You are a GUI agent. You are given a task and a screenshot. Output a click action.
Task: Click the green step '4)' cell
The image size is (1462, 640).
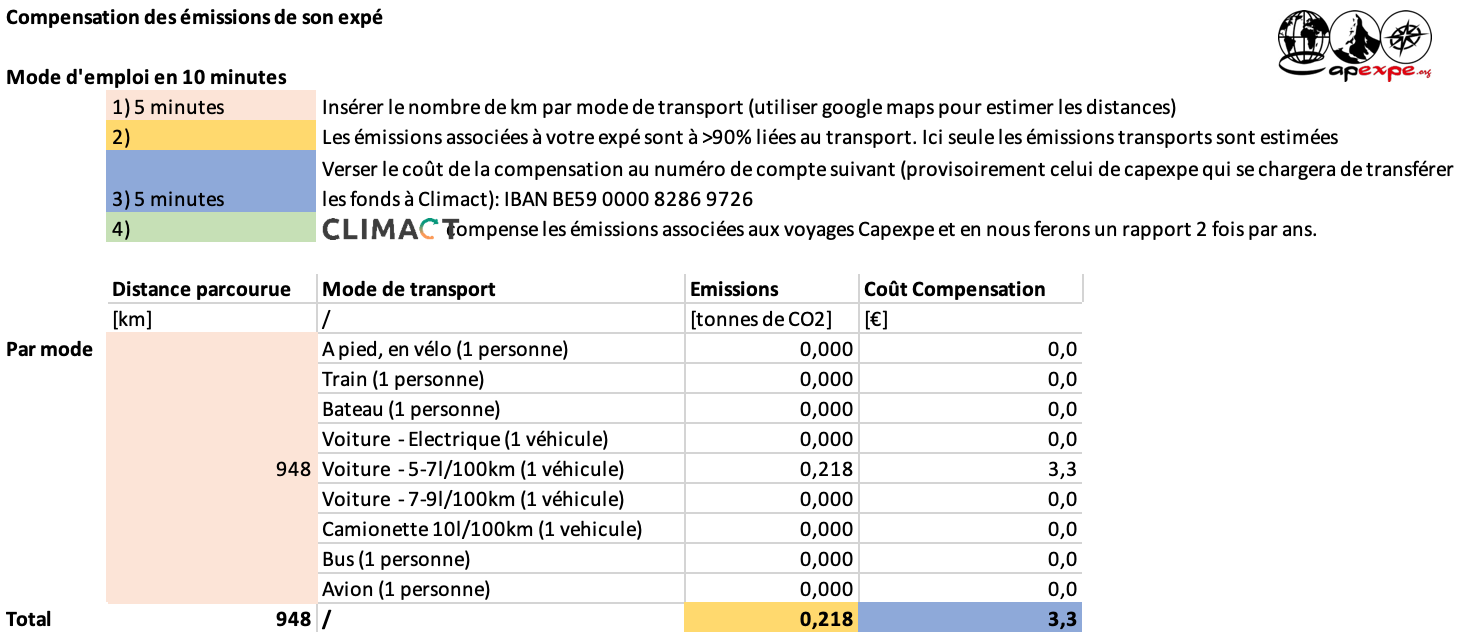[x=211, y=228]
